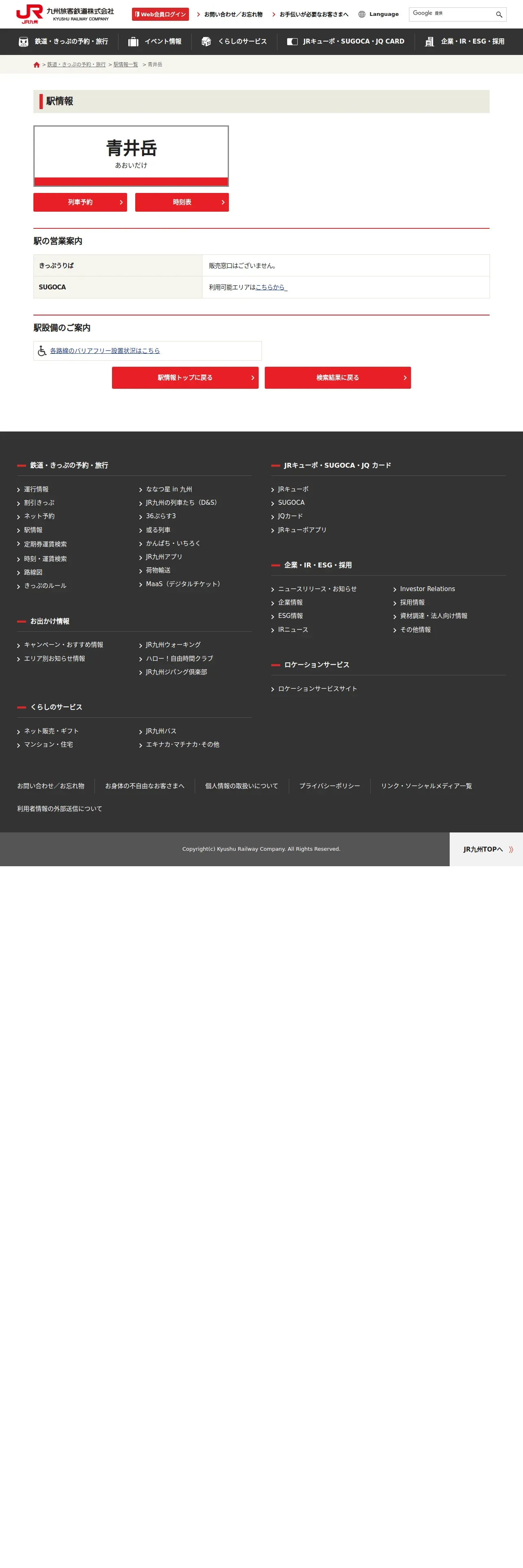Open footer Investor Relations link
This screenshot has width=523, height=1568.
point(427,589)
